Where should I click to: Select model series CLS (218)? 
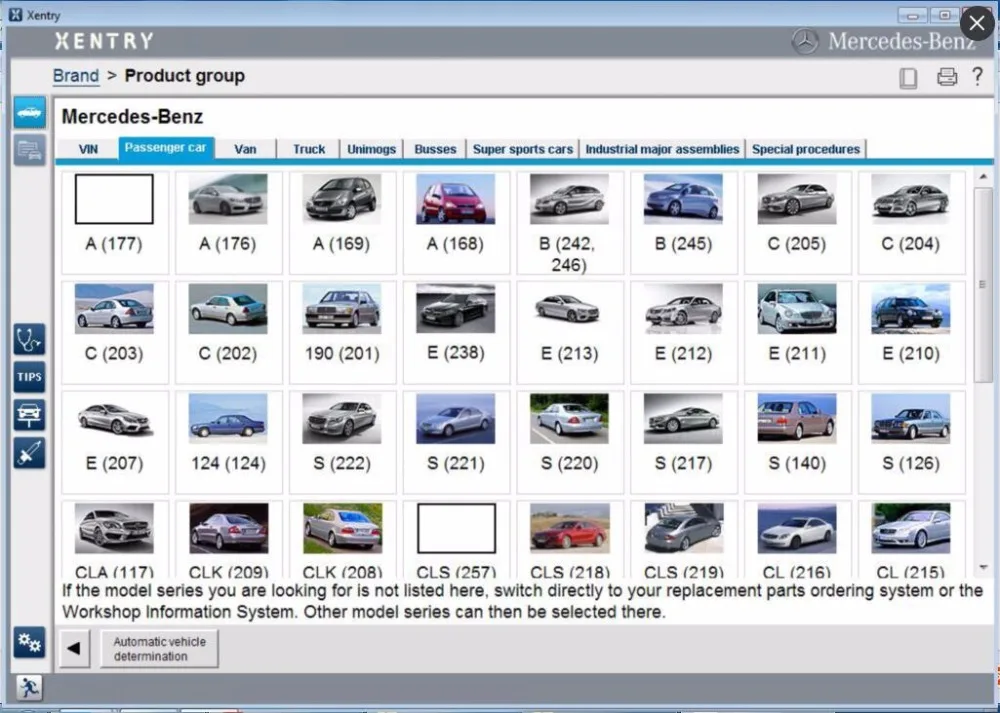pyautogui.click(x=570, y=540)
